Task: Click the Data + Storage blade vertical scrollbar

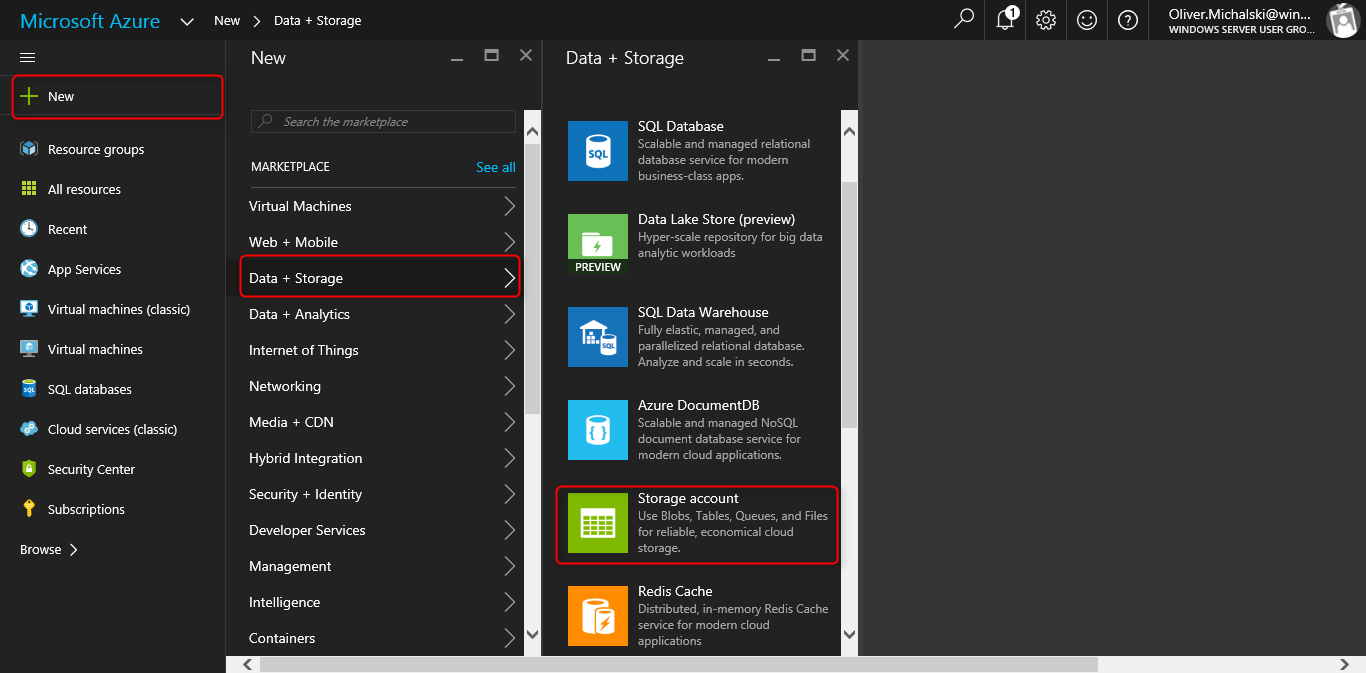Action: pyautogui.click(x=849, y=304)
